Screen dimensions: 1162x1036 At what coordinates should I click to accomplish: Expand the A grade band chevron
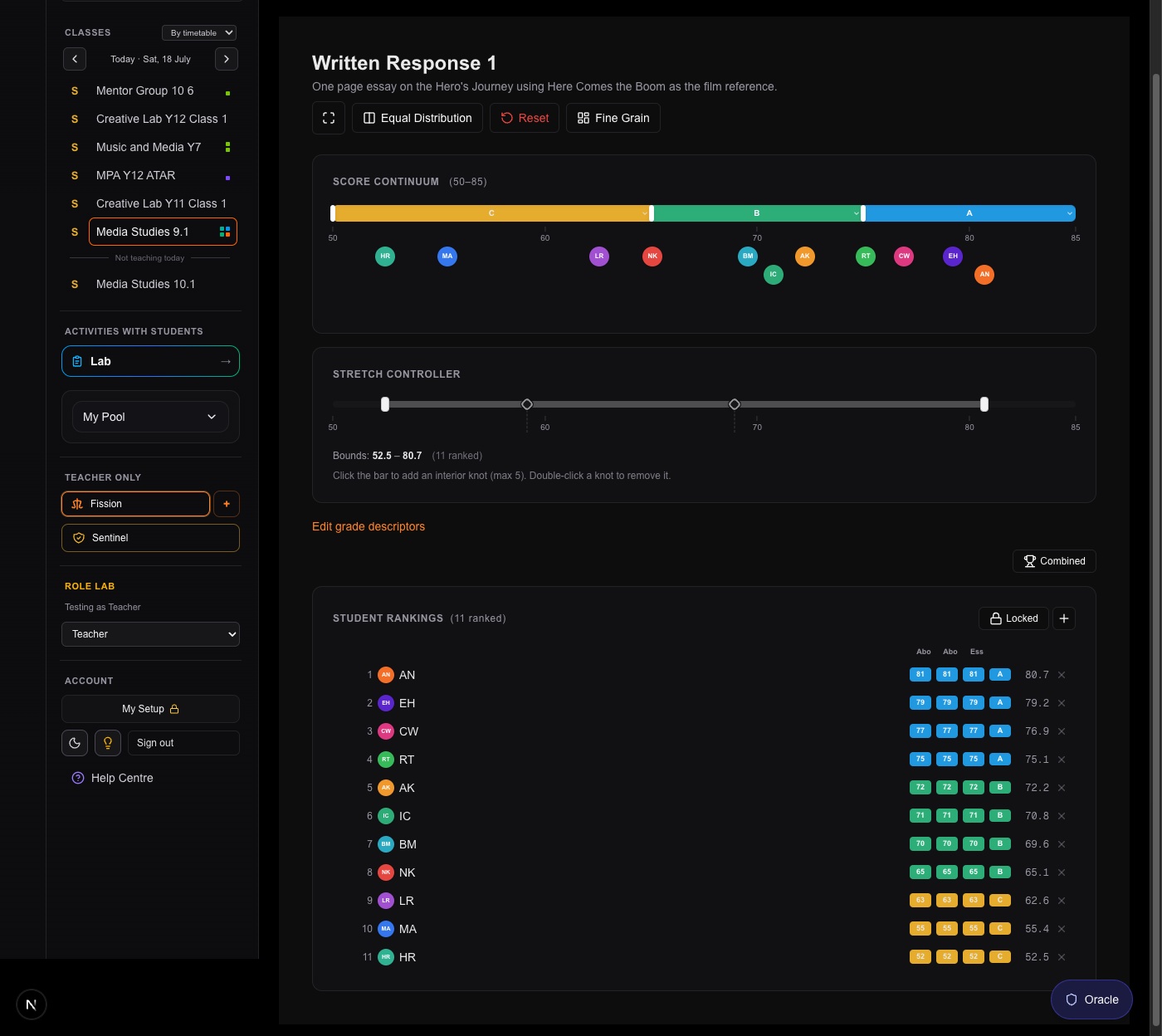[1069, 214]
